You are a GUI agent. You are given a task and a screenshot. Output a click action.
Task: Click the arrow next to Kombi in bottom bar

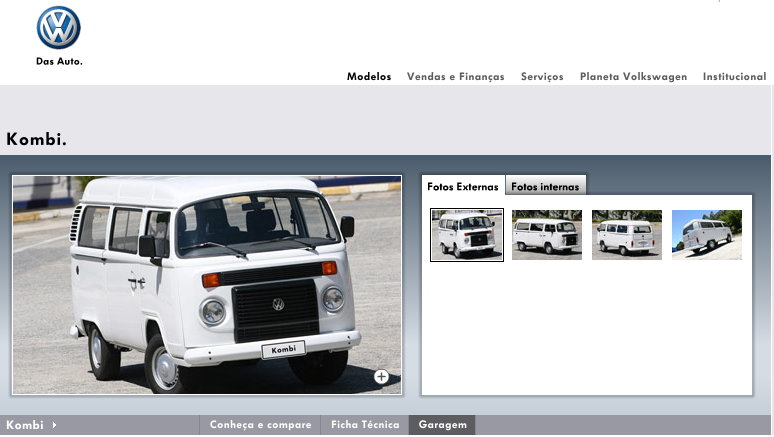coord(54,425)
